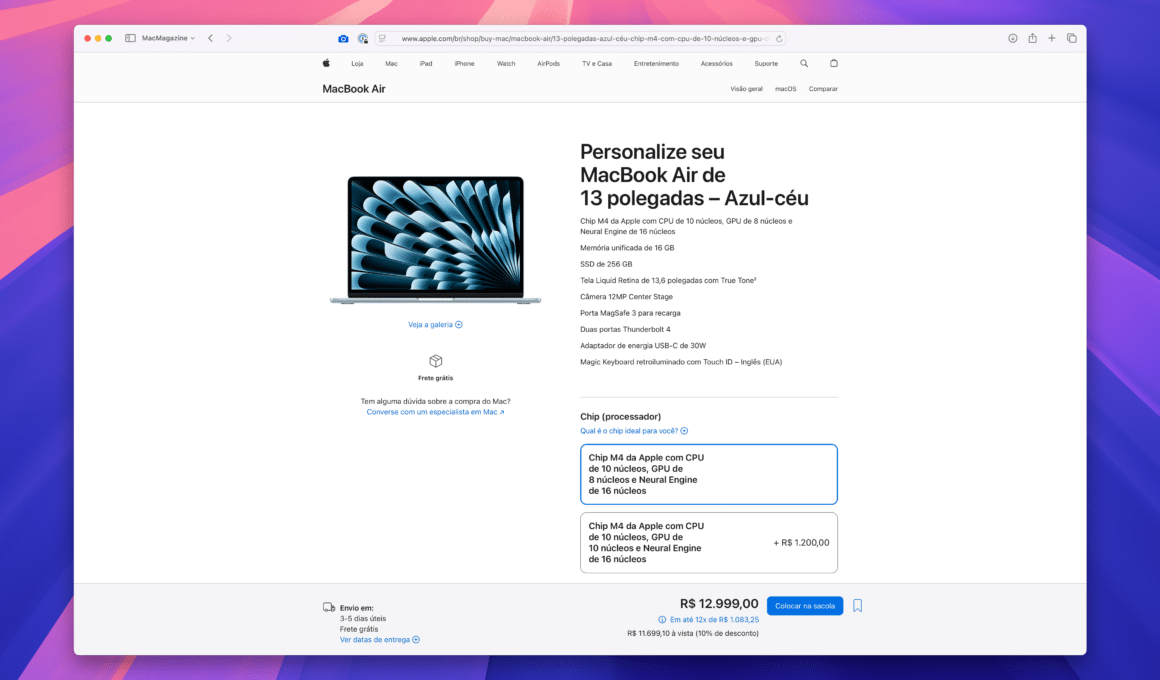1160x680 pixels.
Task: Open the Loja menu
Action: (357, 64)
